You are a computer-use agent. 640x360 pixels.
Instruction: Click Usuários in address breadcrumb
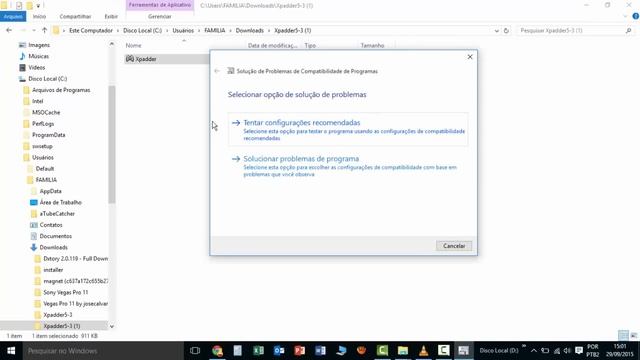click(183, 31)
